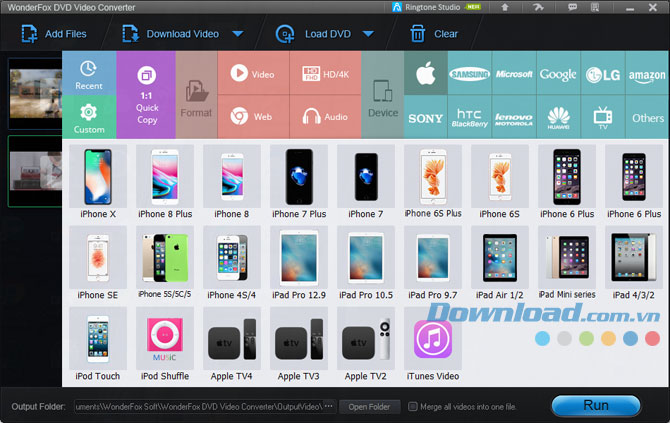
Task: Select the iPhone X profile
Action: (98, 182)
